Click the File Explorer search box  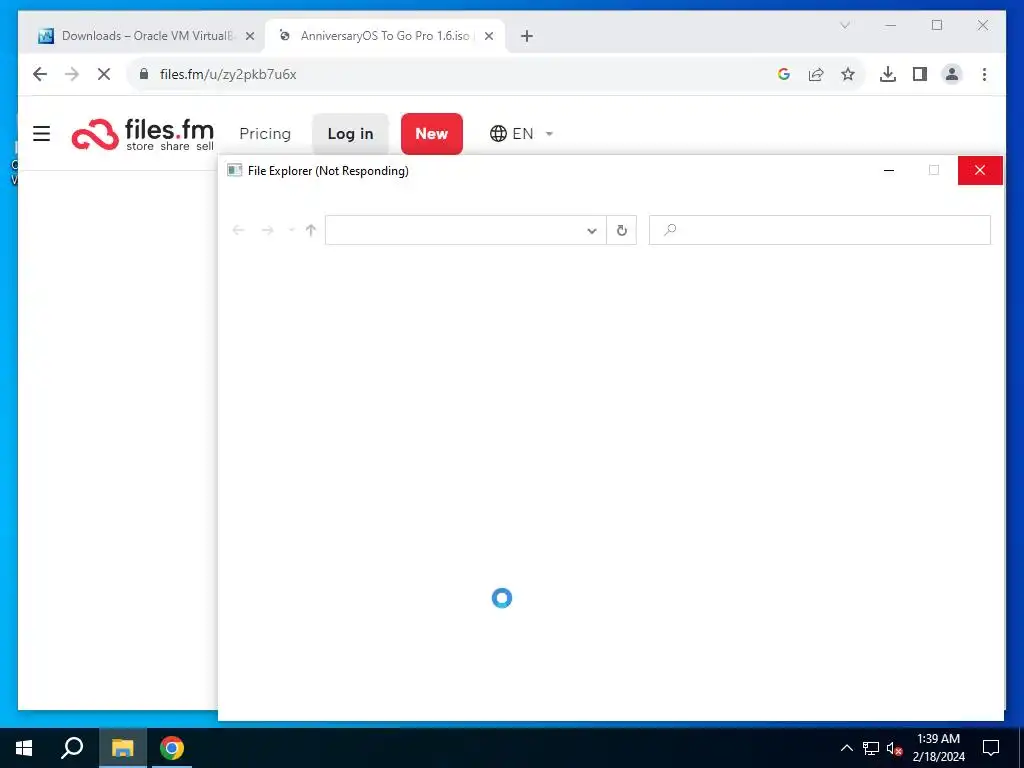[x=820, y=230]
